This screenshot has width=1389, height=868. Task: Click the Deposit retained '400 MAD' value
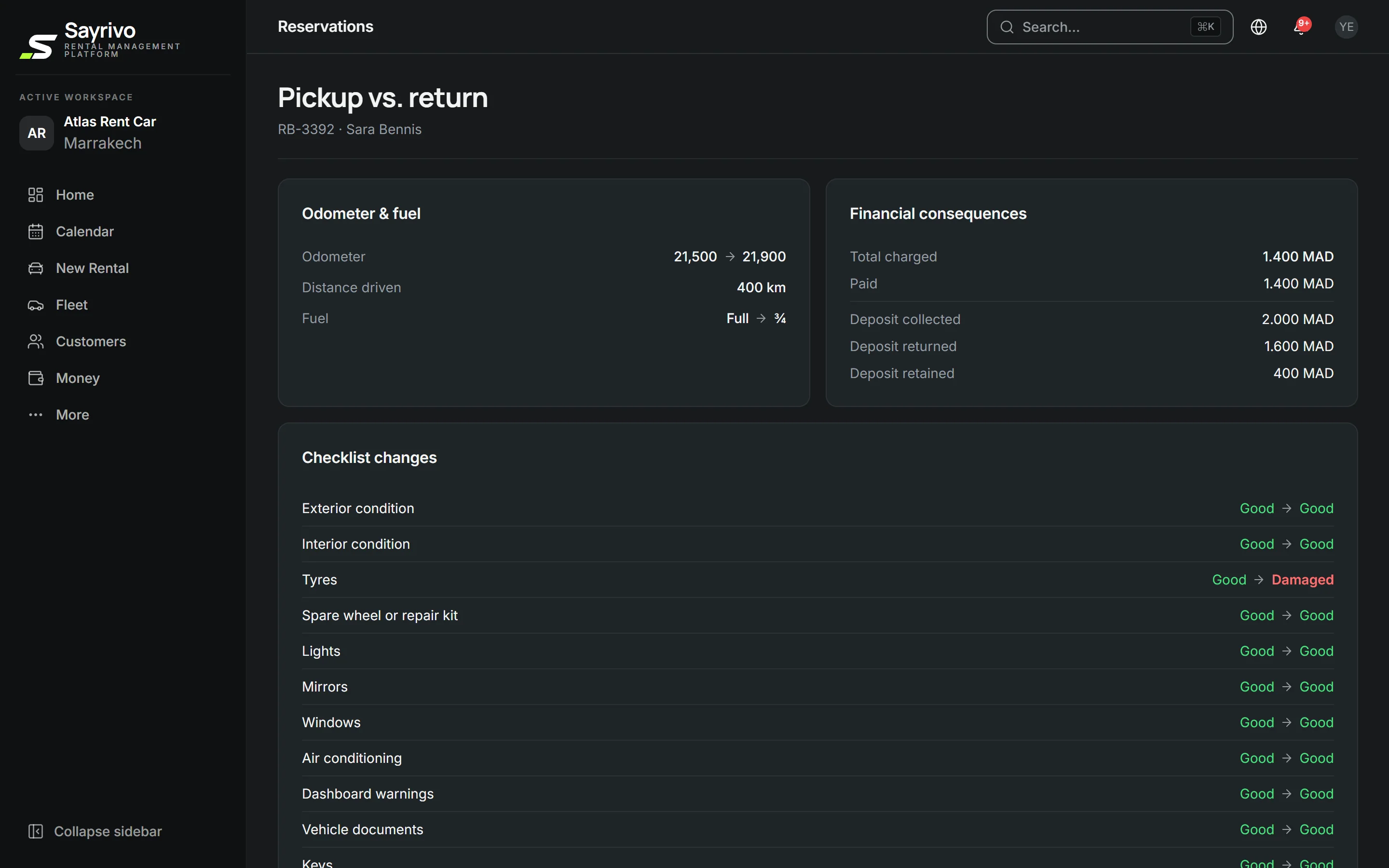[1303, 373]
